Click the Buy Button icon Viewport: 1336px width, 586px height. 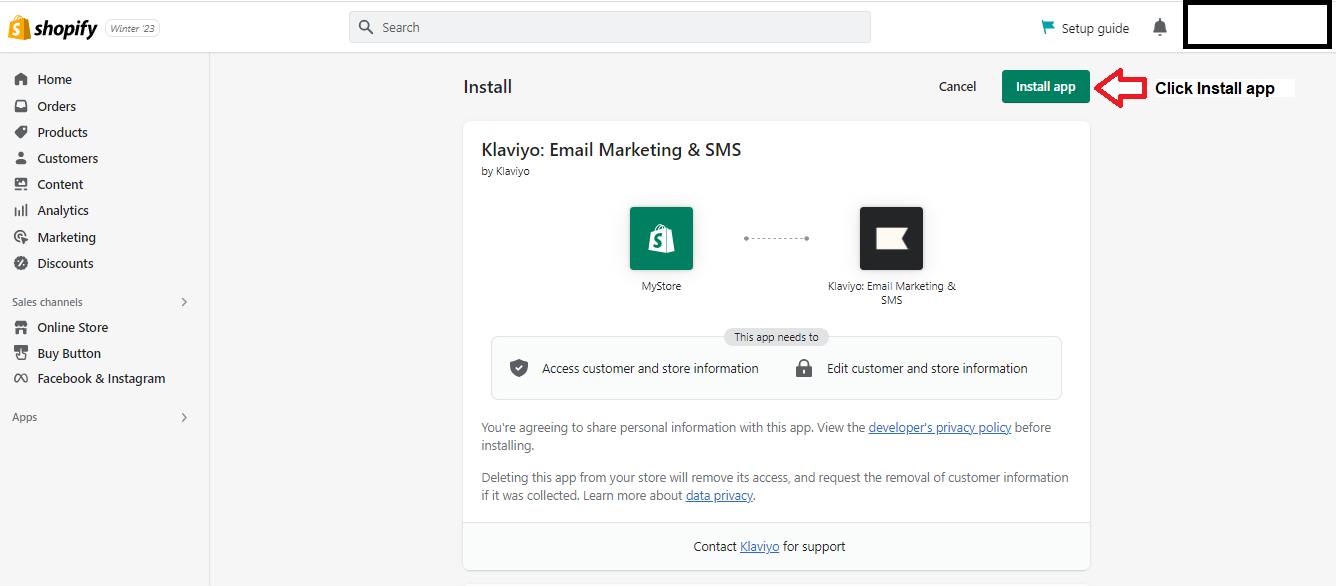click(20, 353)
